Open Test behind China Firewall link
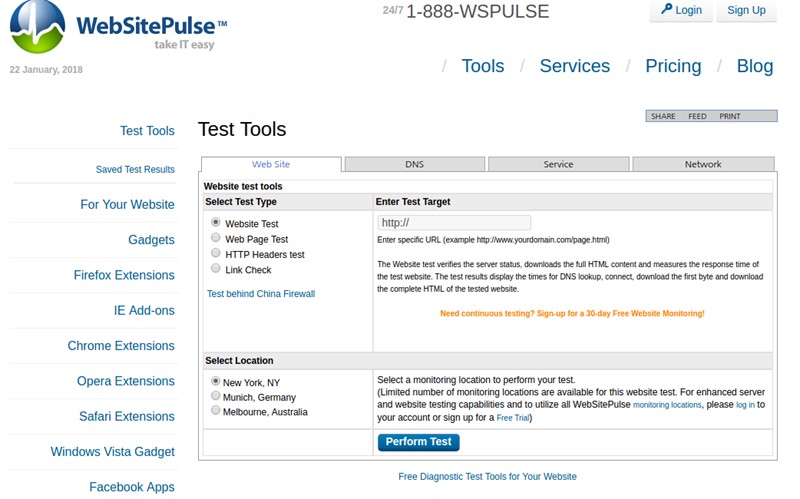The width and height of the screenshot is (800, 499). tap(261, 294)
